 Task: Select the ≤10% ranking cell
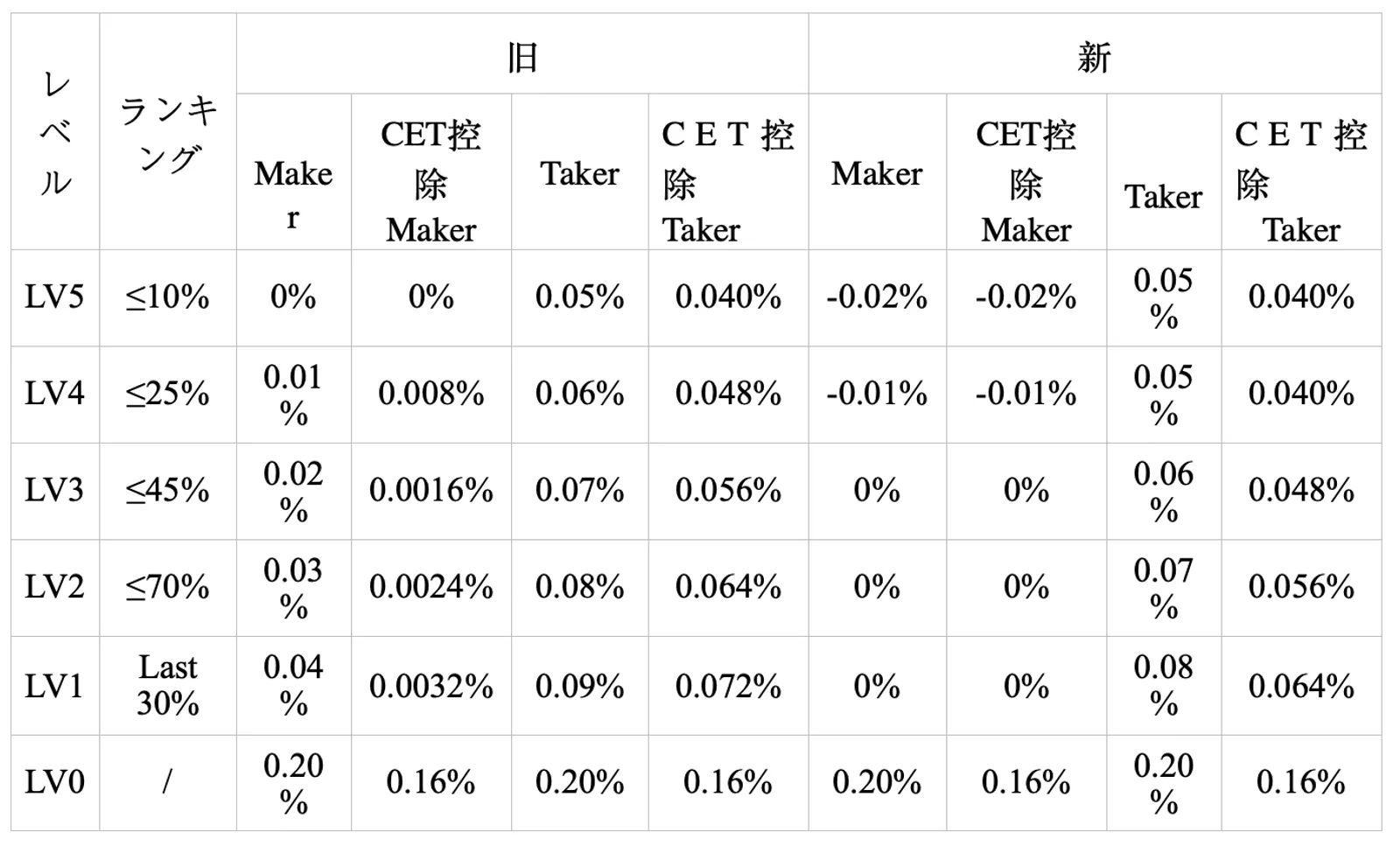(168, 297)
